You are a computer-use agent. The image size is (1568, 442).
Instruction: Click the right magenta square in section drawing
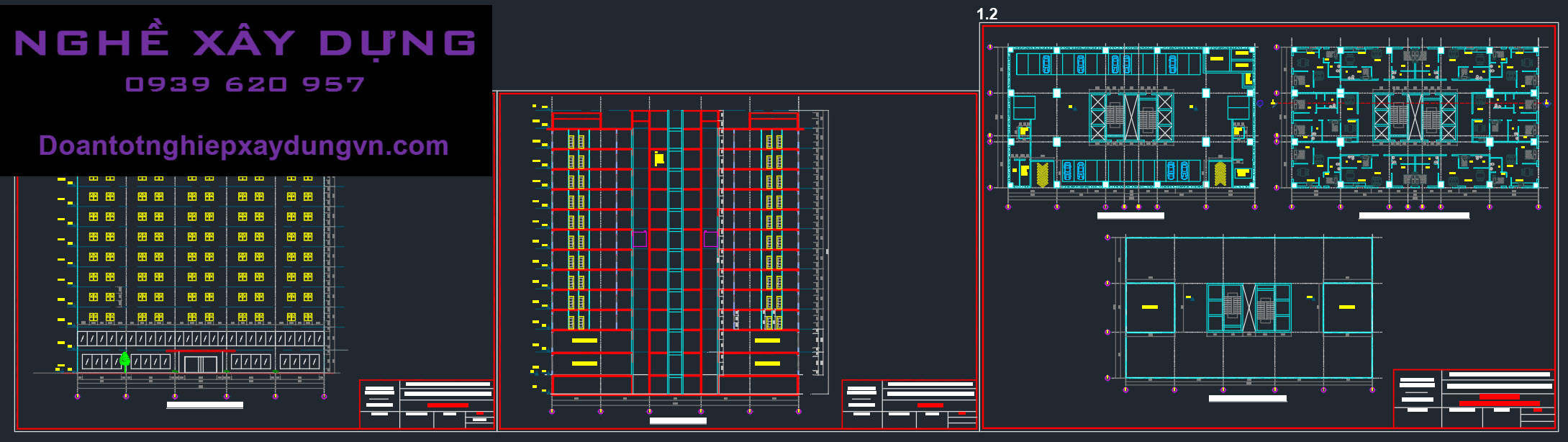tap(710, 239)
